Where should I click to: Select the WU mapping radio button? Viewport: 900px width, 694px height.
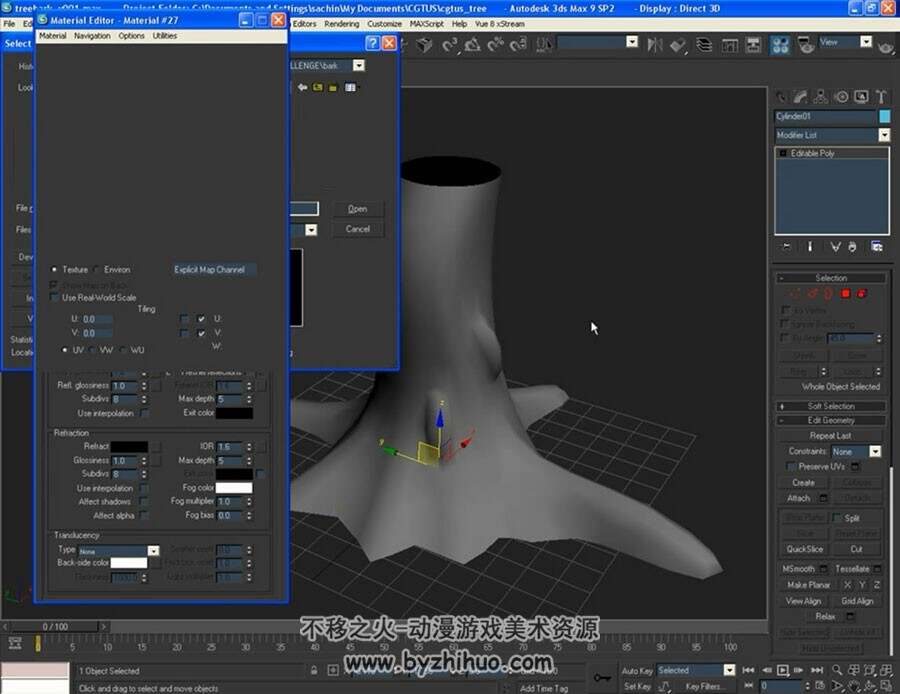point(123,350)
